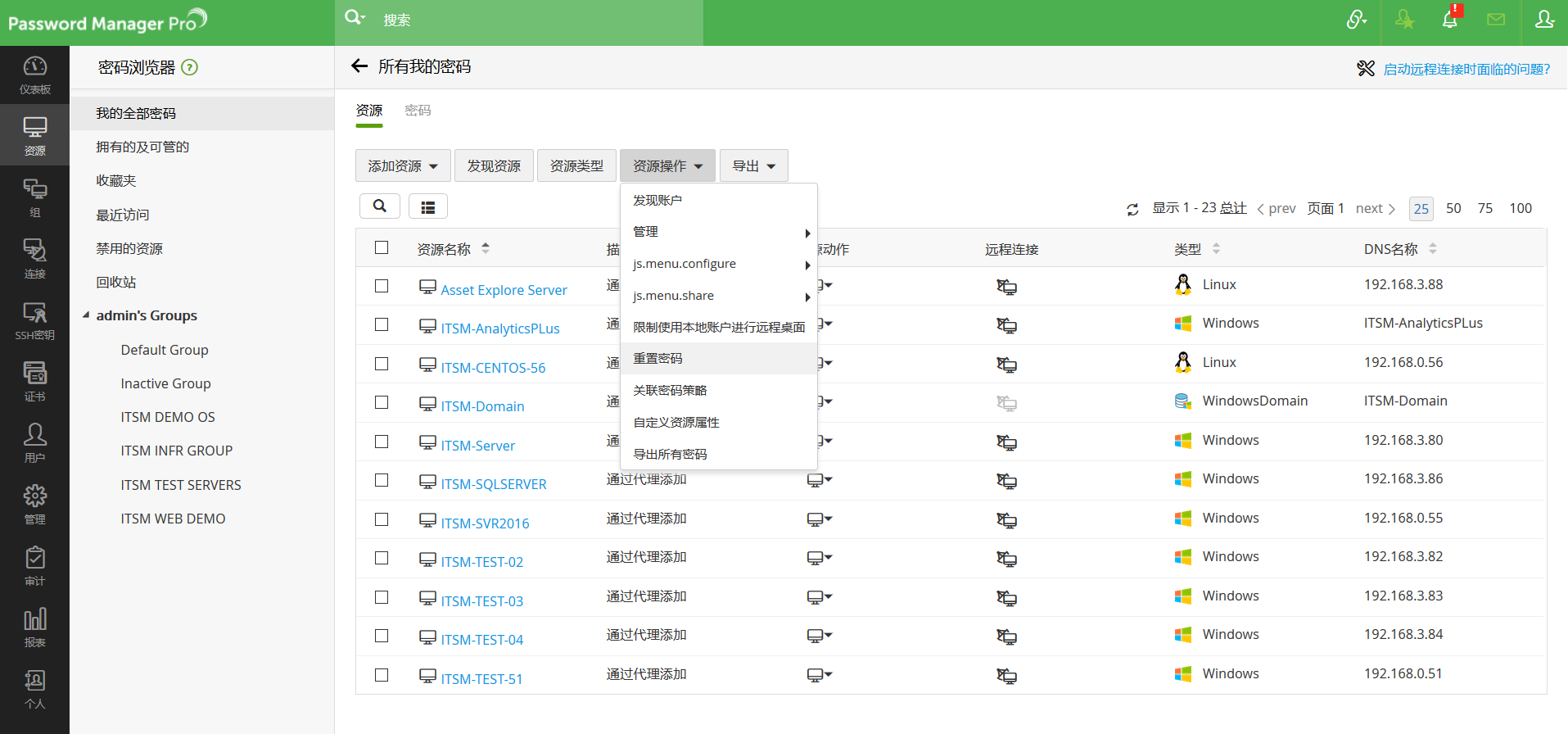Screen dimensions: 1568x734
Task: Open the SSH密钥 sidebar icon
Action: 34,319
